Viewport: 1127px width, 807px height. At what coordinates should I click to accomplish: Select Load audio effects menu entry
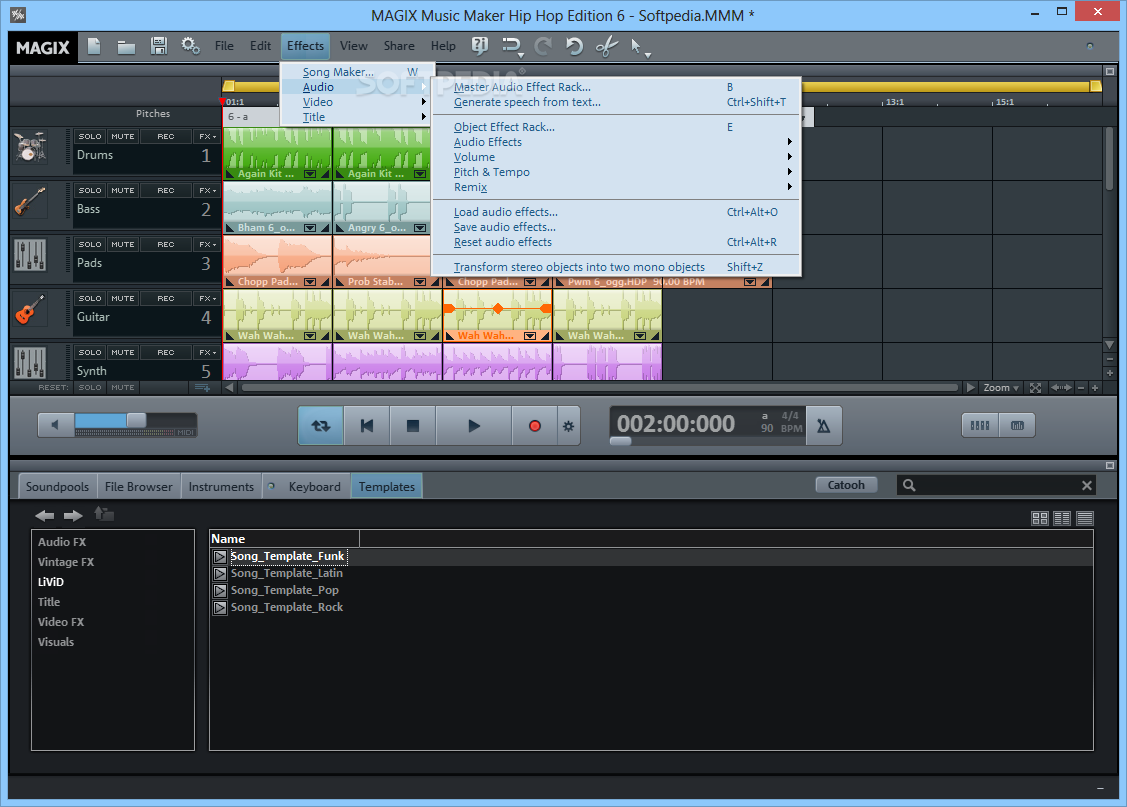click(617, 212)
